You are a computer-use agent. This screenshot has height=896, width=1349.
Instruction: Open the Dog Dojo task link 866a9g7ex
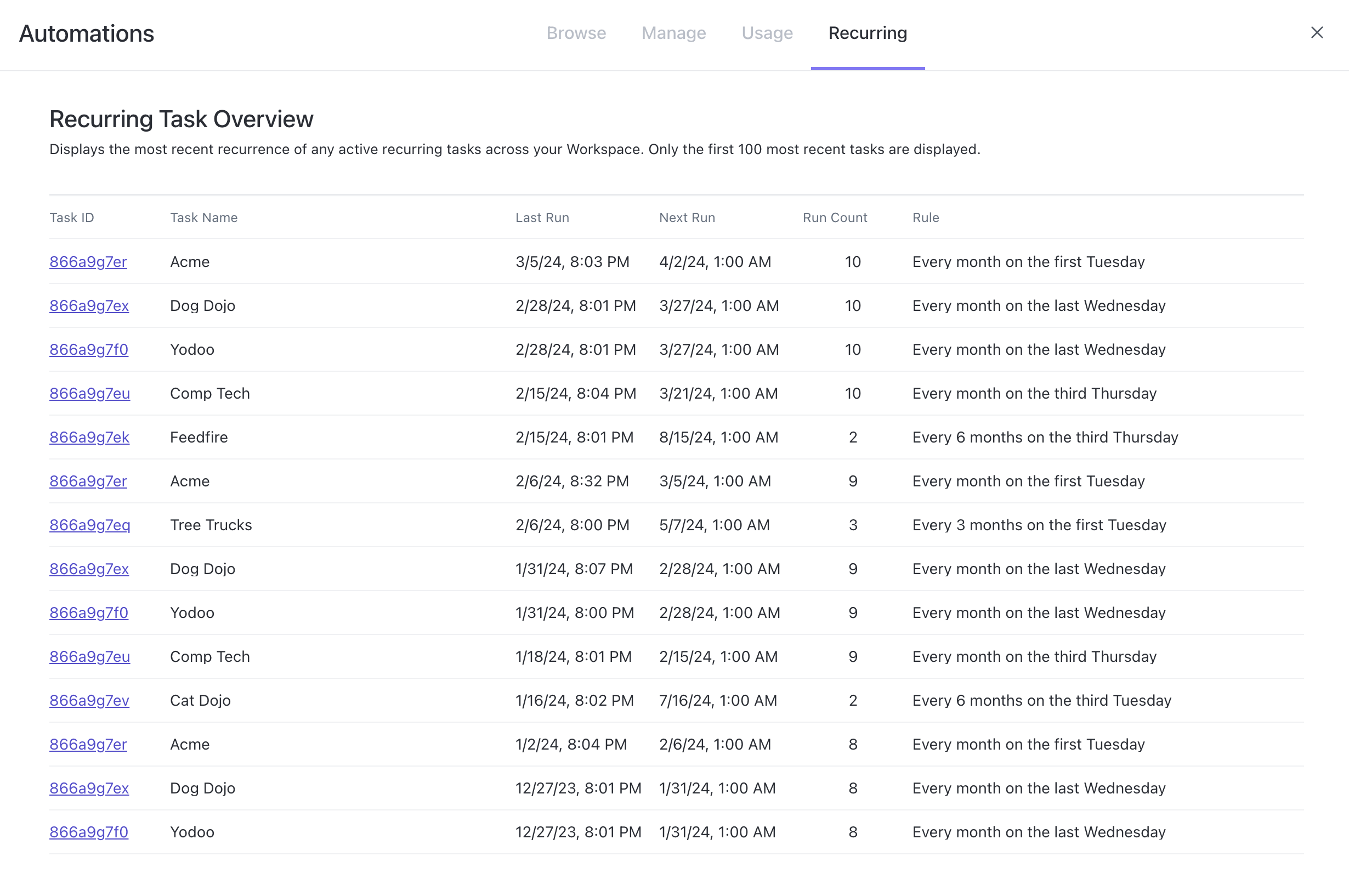[x=89, y=306]
